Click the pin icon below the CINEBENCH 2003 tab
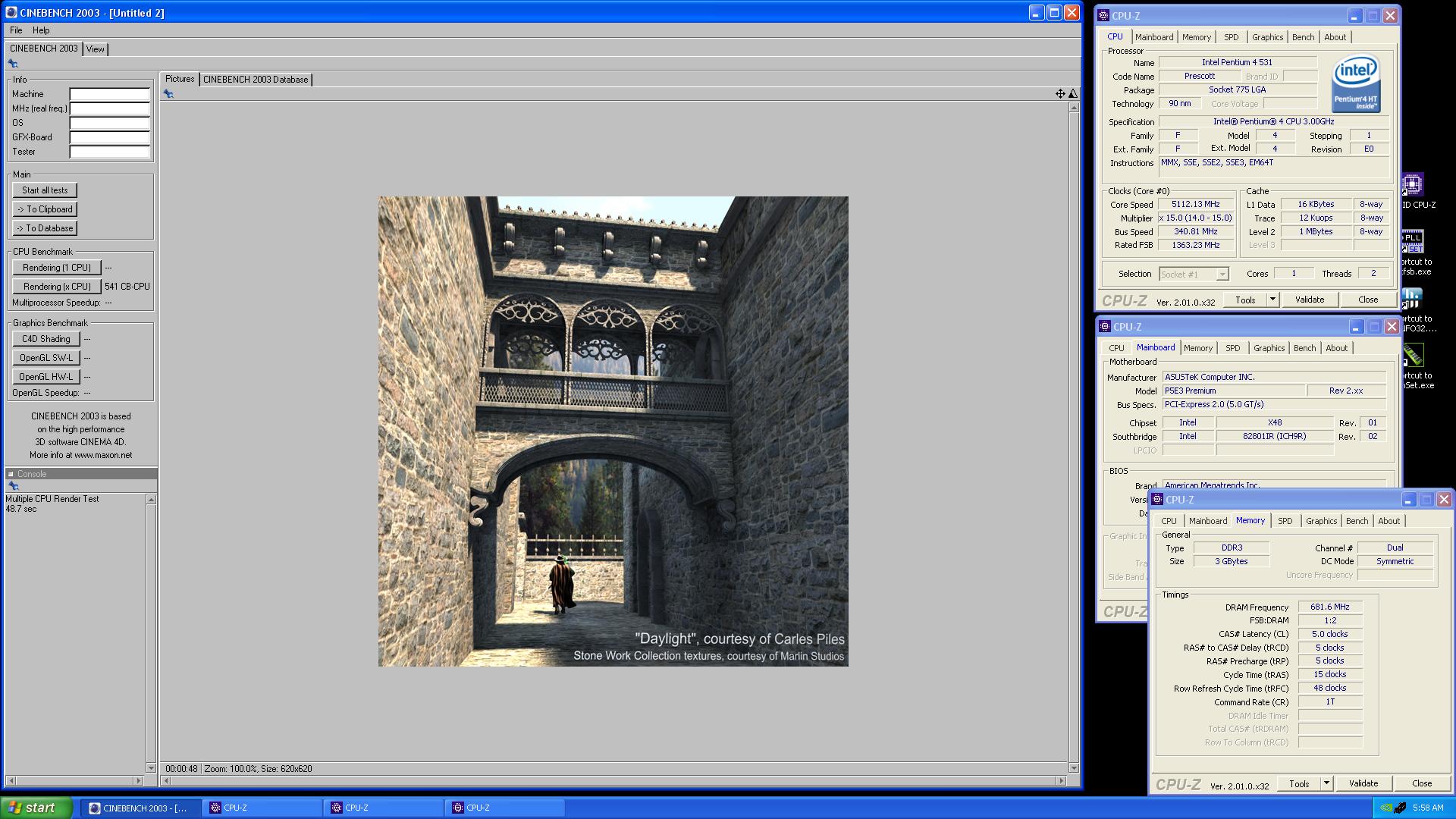Image resolution: width=1456 pixels, height=819 pixels. (x=13, y=64)
